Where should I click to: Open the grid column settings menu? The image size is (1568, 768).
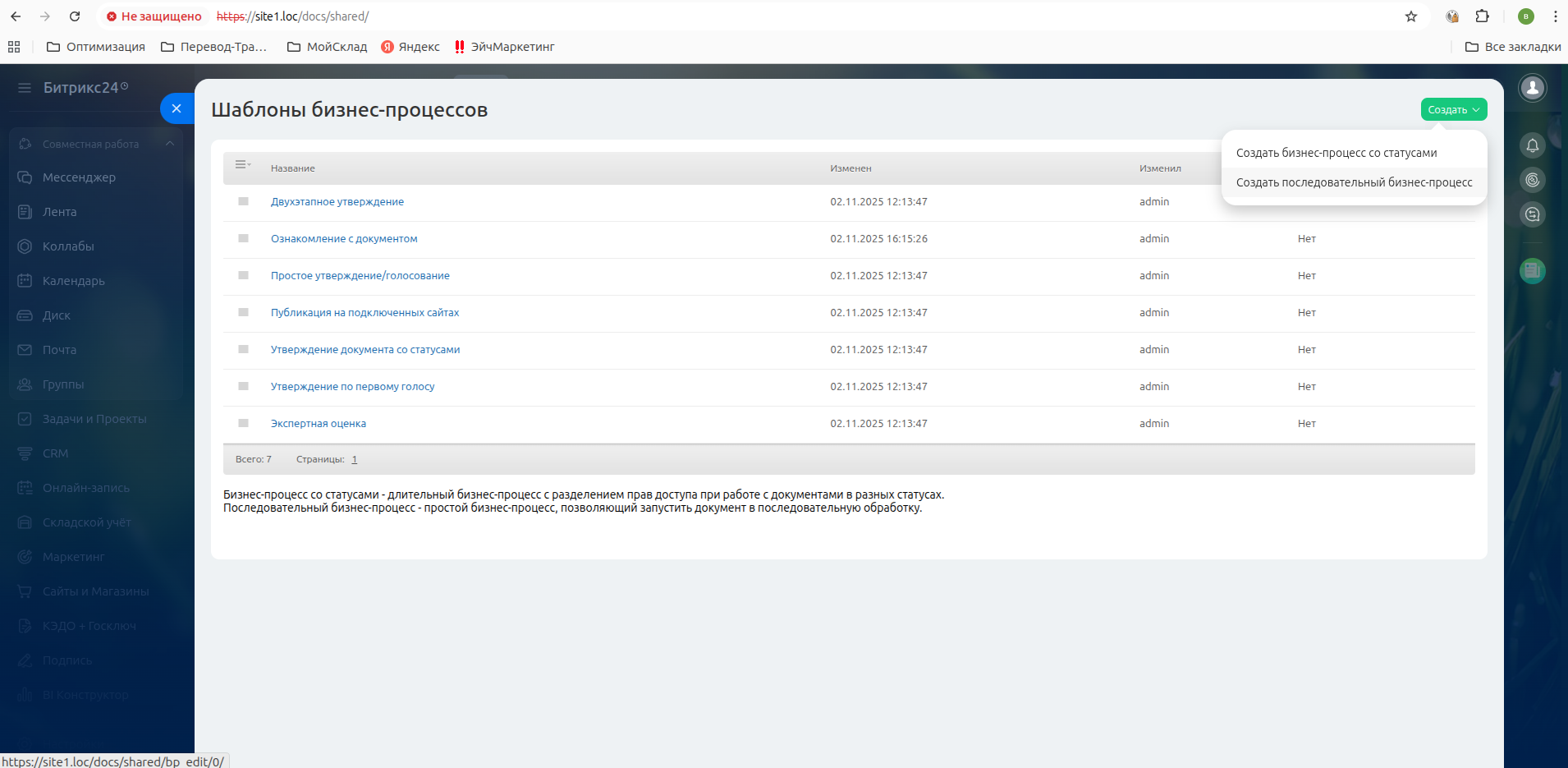242,165
